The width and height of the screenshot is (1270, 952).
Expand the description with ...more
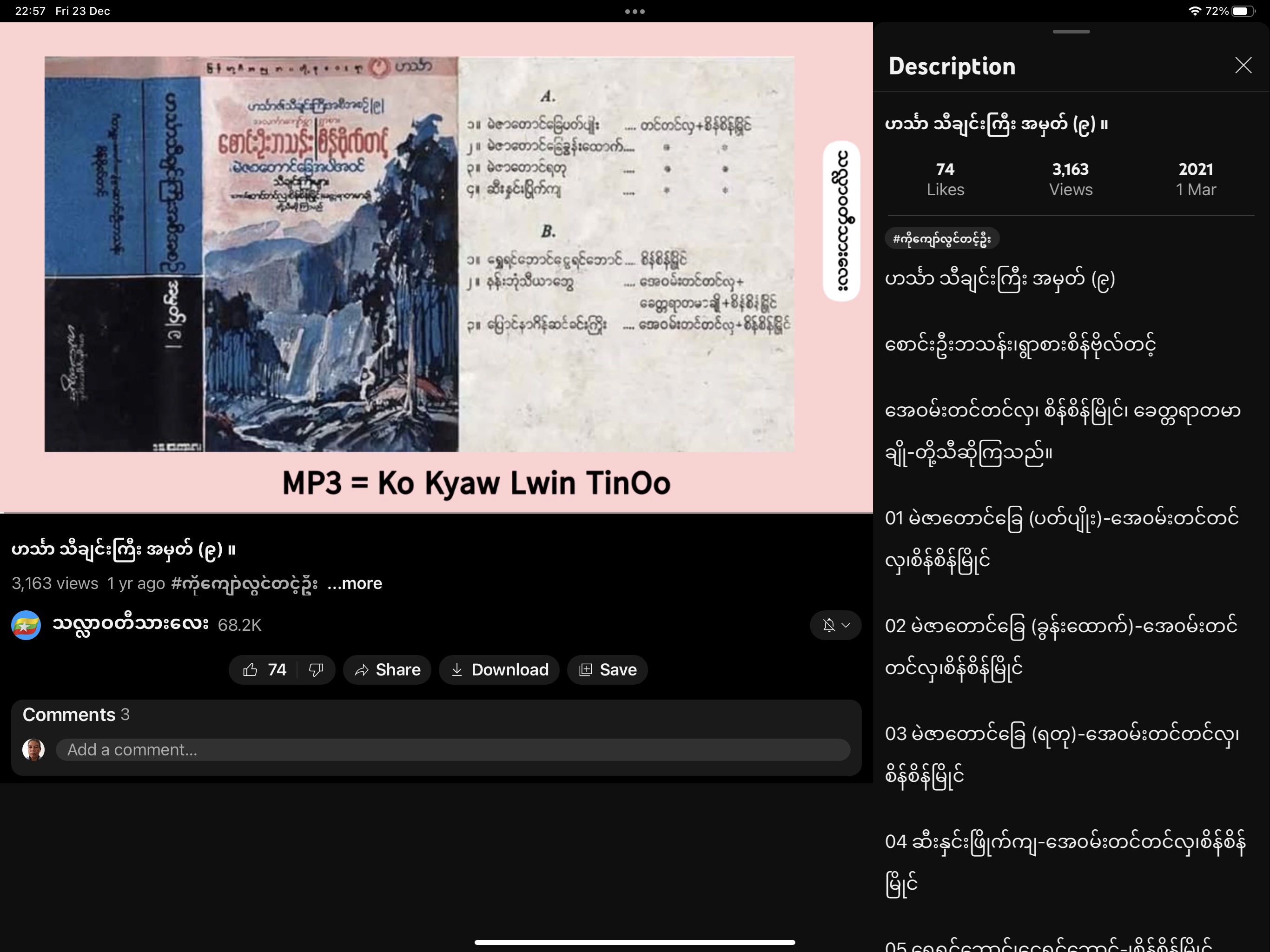355,583
